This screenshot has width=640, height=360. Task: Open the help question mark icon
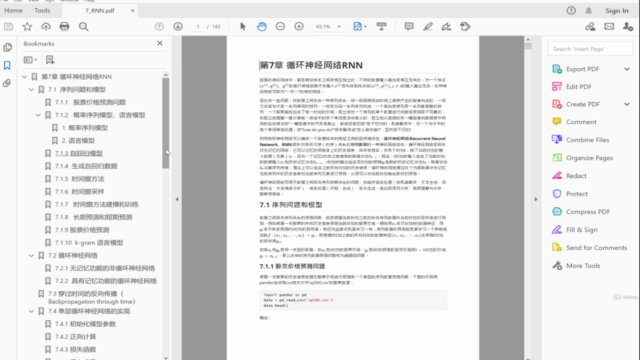coord(571,11)
